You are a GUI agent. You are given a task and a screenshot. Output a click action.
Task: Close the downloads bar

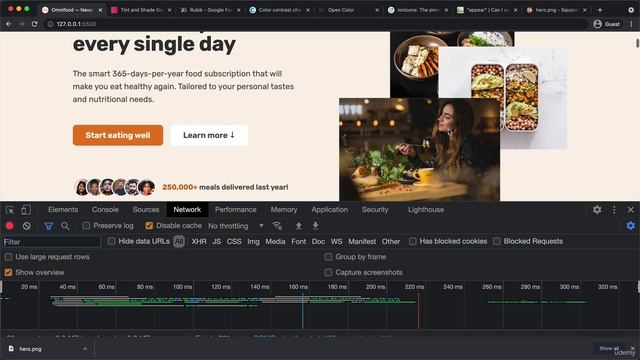tap(633, 348)
